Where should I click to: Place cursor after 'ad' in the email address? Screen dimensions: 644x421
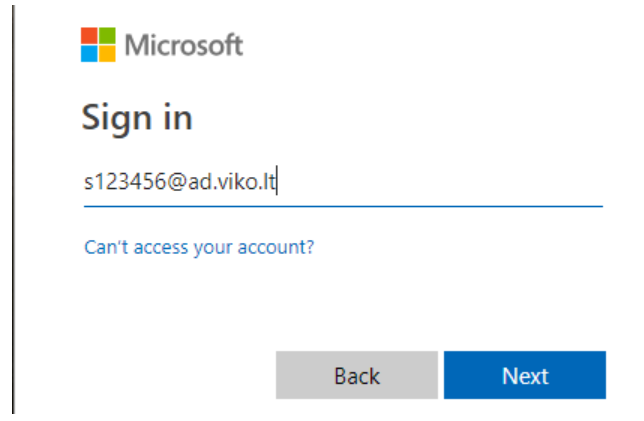[211, 182]
